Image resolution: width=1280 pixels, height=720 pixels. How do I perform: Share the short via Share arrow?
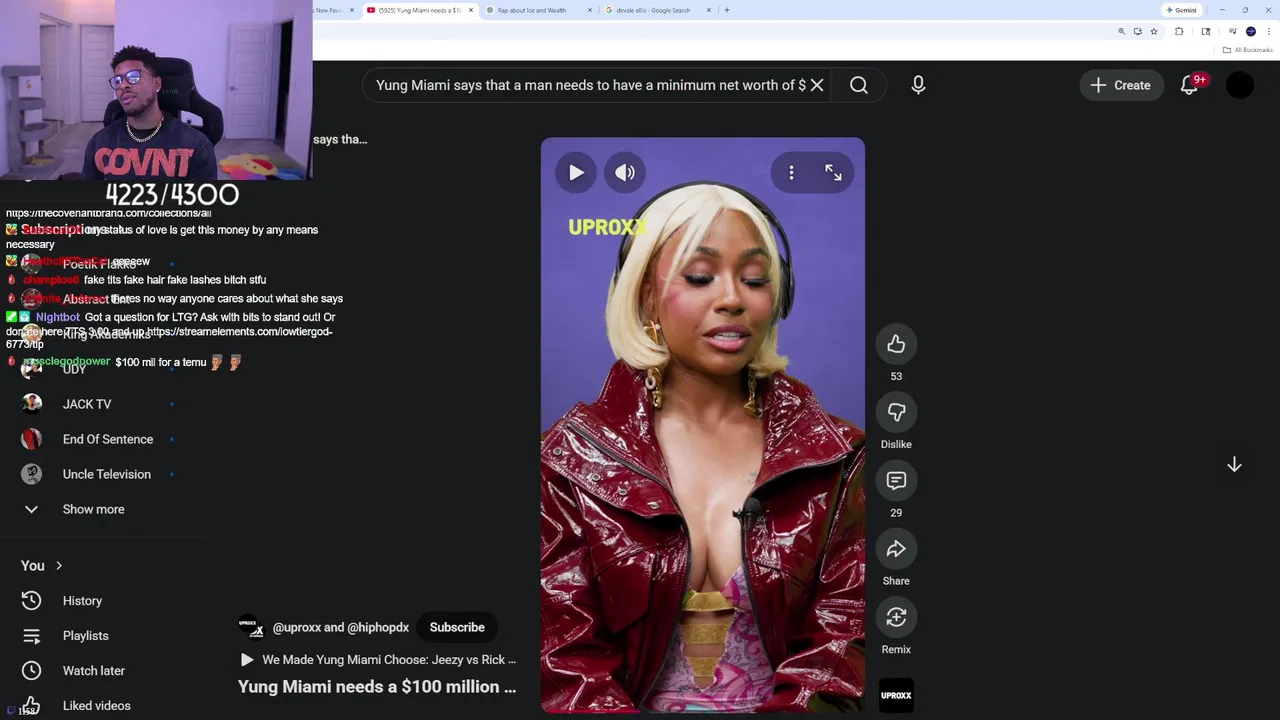(896, 549)
